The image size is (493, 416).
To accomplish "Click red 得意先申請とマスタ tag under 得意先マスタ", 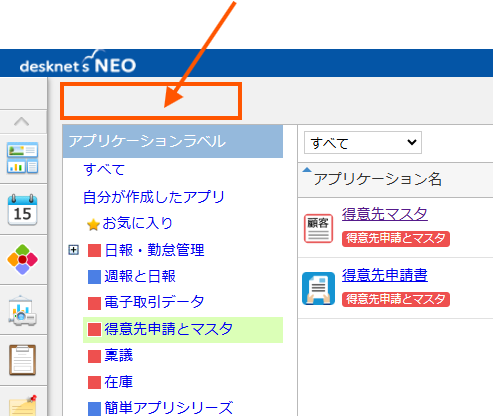I will [396, 239].
